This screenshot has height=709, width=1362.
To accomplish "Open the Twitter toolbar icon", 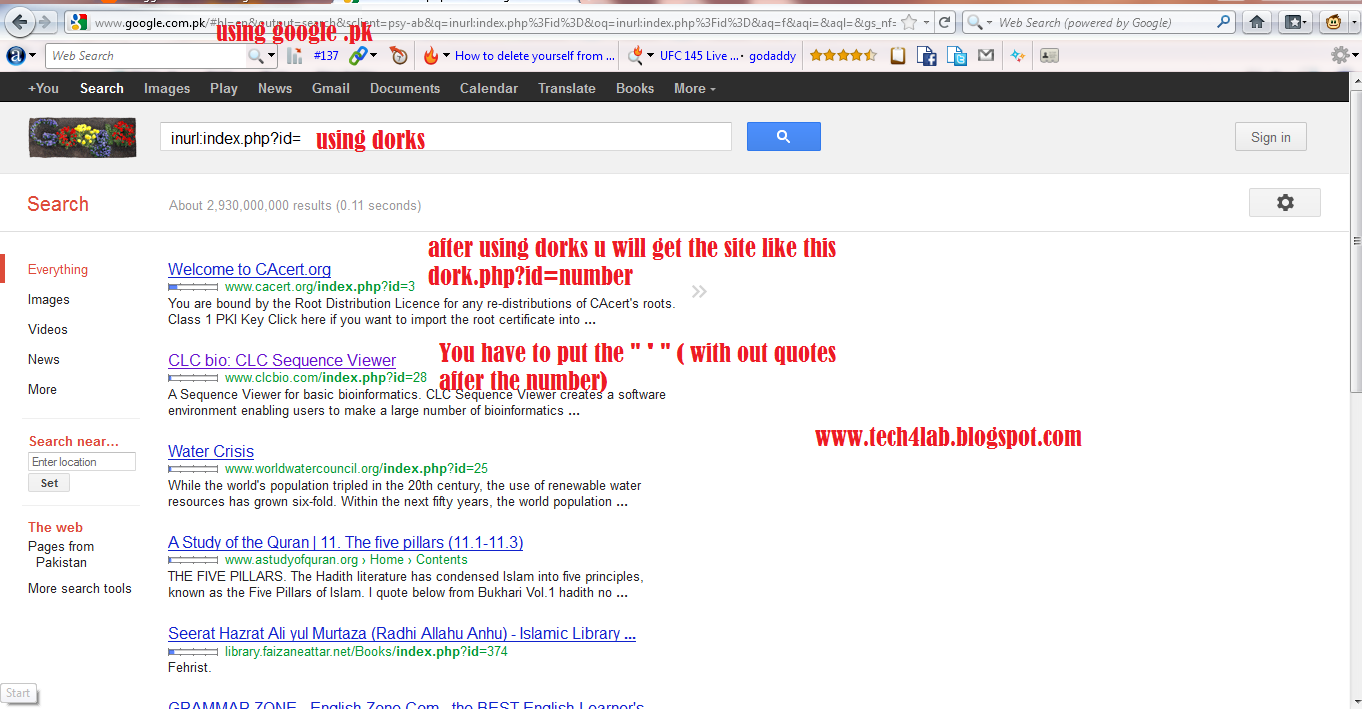I will click(957, 57).
